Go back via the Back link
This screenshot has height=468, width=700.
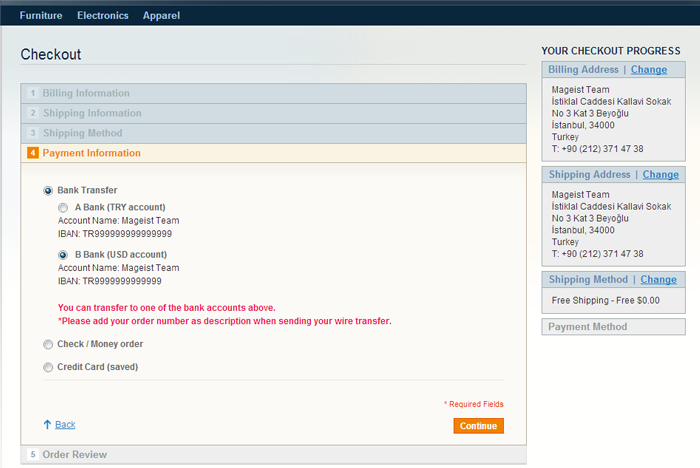pos(65,425)
